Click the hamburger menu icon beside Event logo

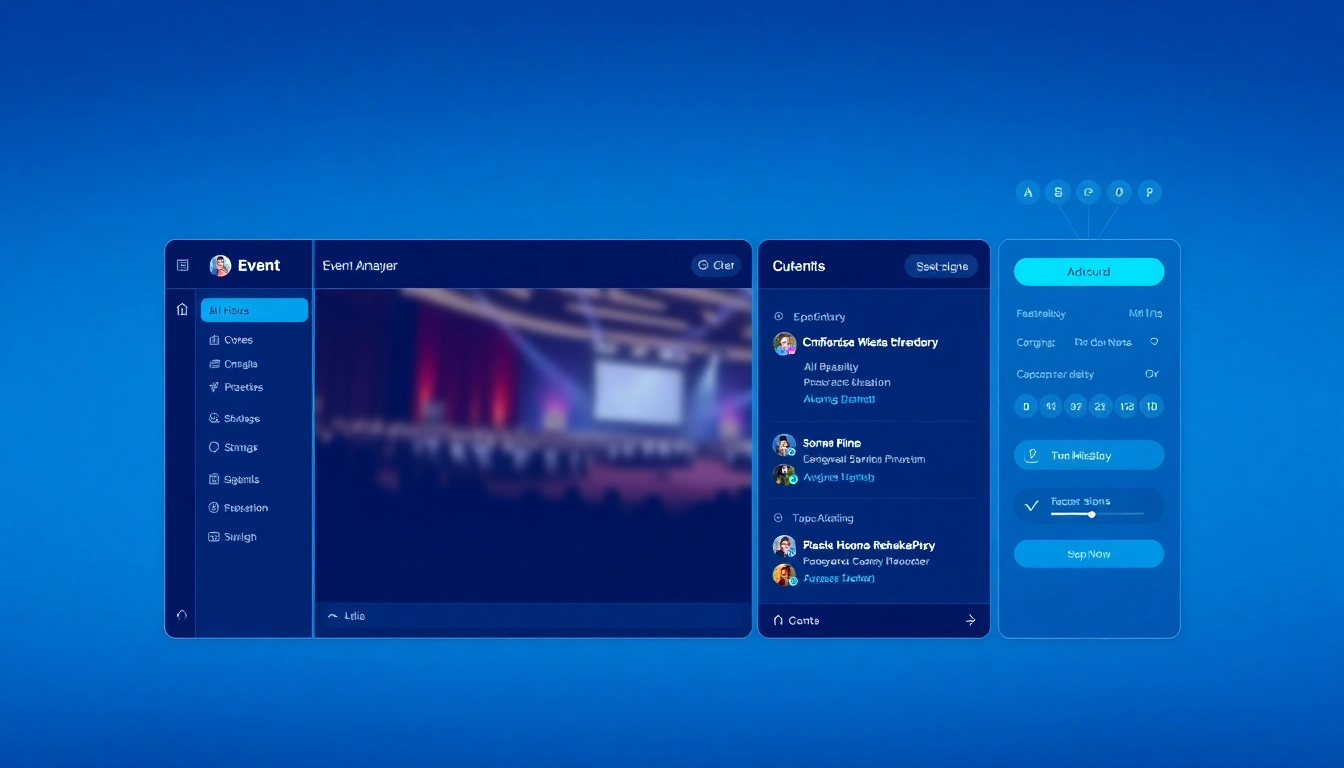coord(182,264)
